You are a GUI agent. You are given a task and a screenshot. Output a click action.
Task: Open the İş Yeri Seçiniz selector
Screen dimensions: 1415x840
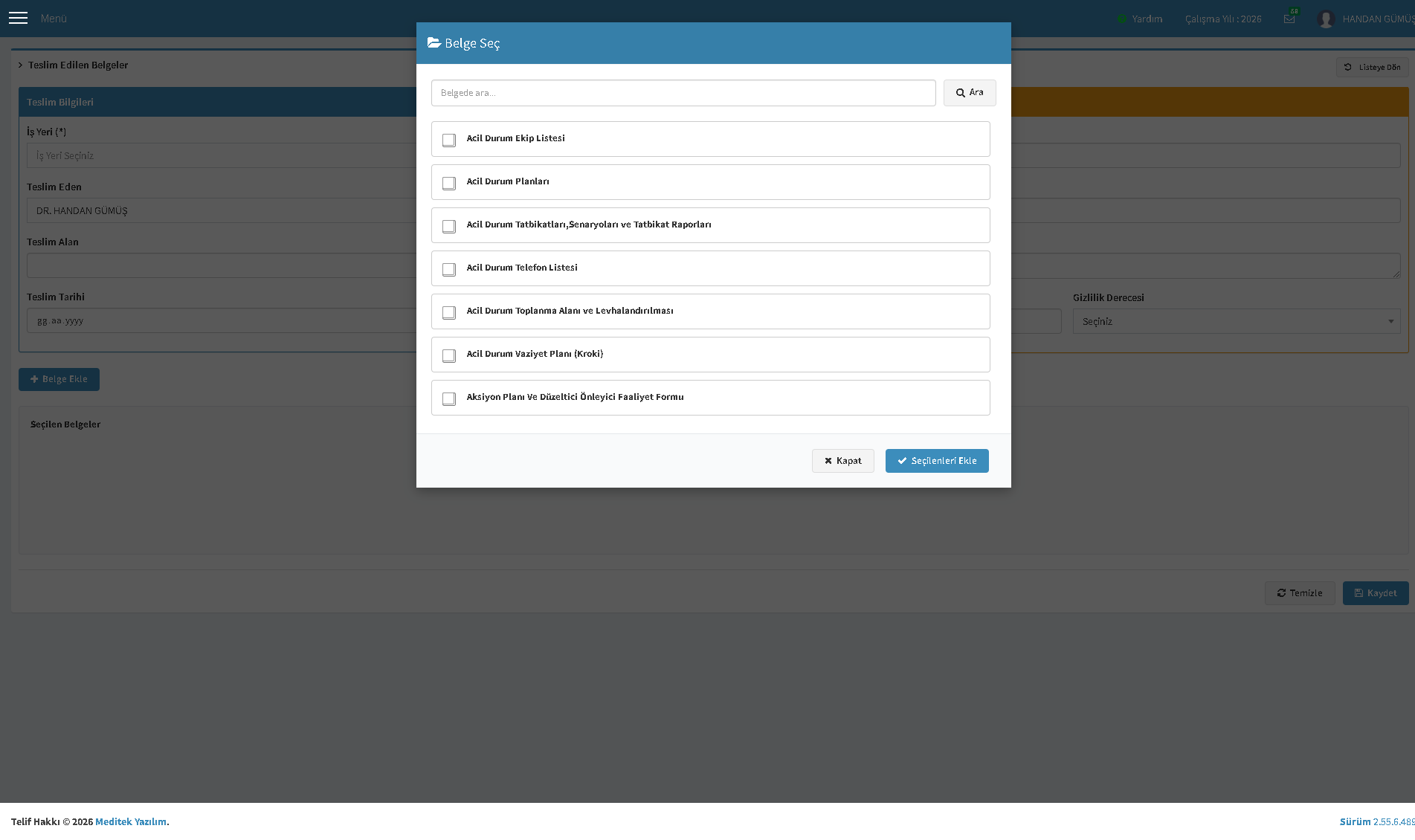[222, 155]
